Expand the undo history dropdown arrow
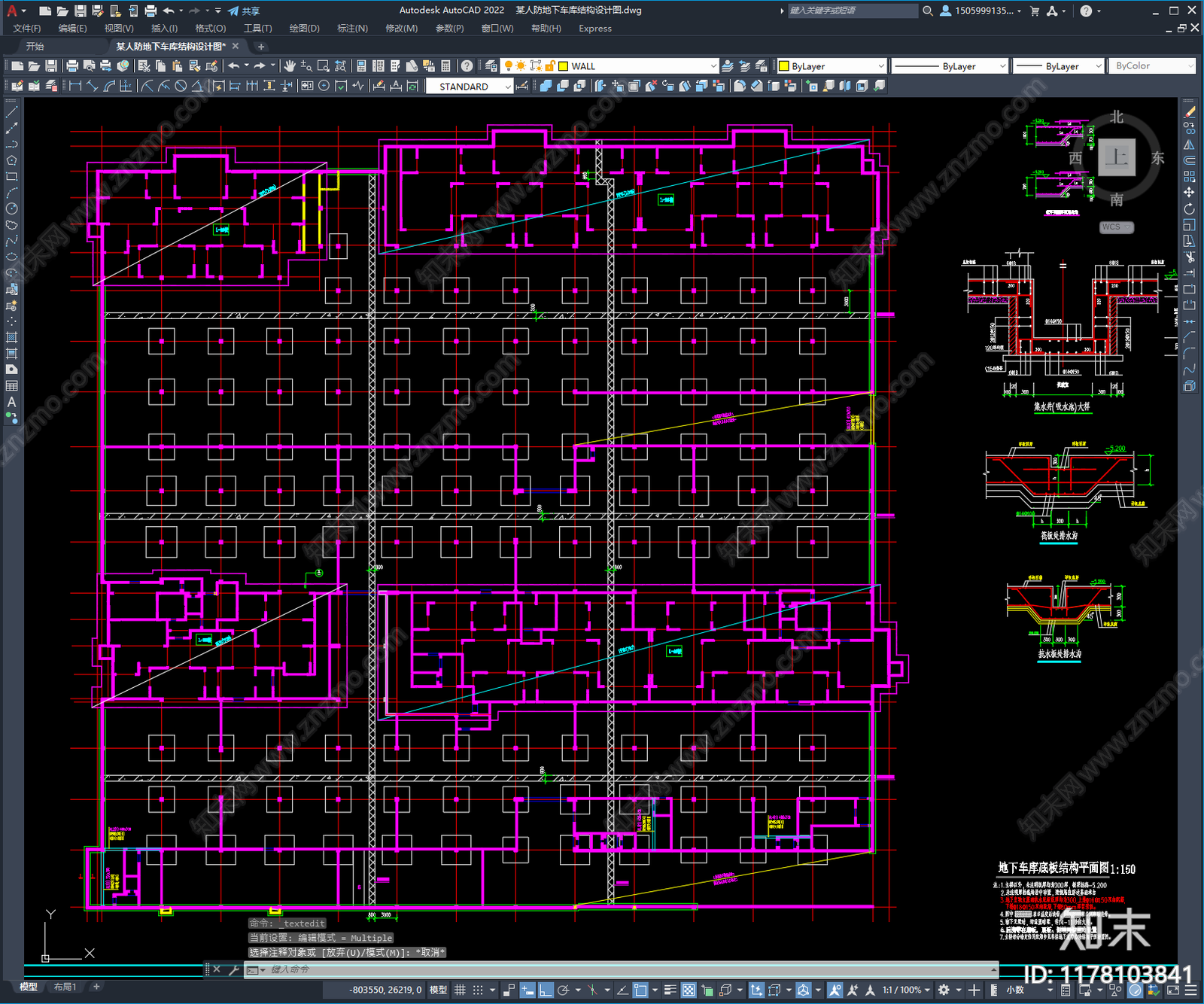This screenshot has width=1204, height=1004. (246, 65)
